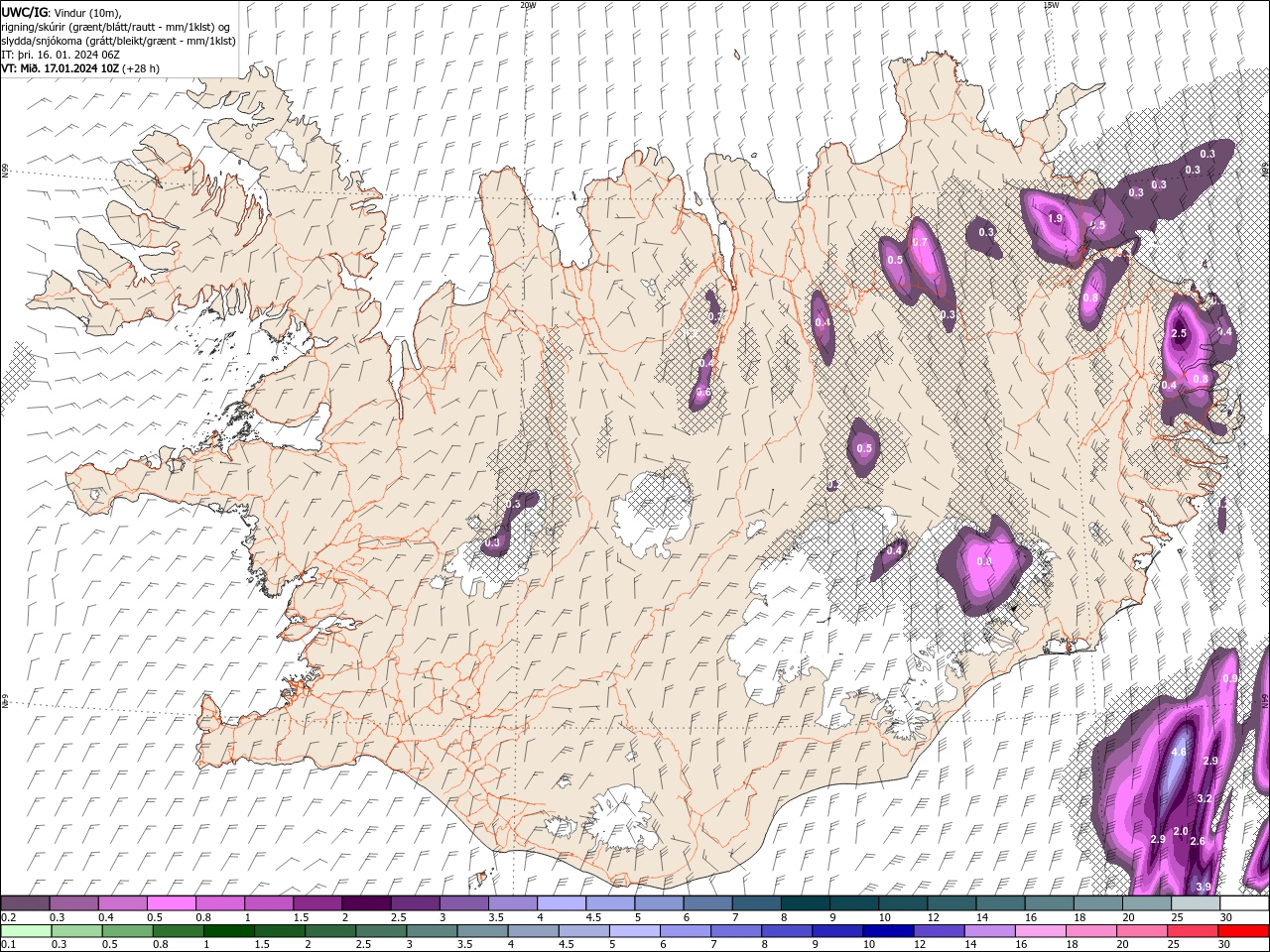Click the 0.9 value near the right map edge
Viewport: 1270px width, 952px height.
(1230, 678)
